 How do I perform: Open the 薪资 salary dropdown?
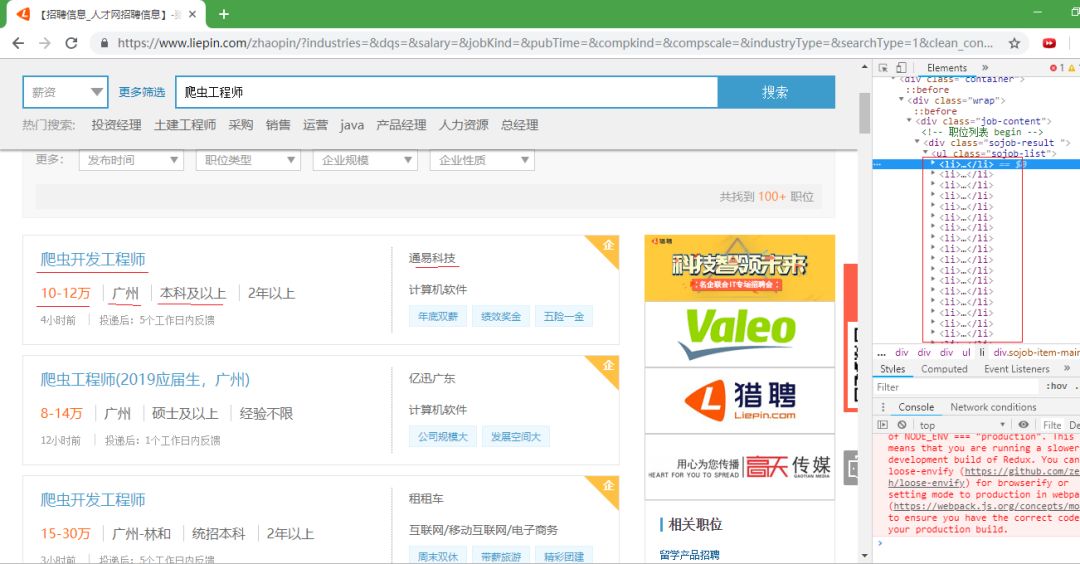click(x=65, y=92)
